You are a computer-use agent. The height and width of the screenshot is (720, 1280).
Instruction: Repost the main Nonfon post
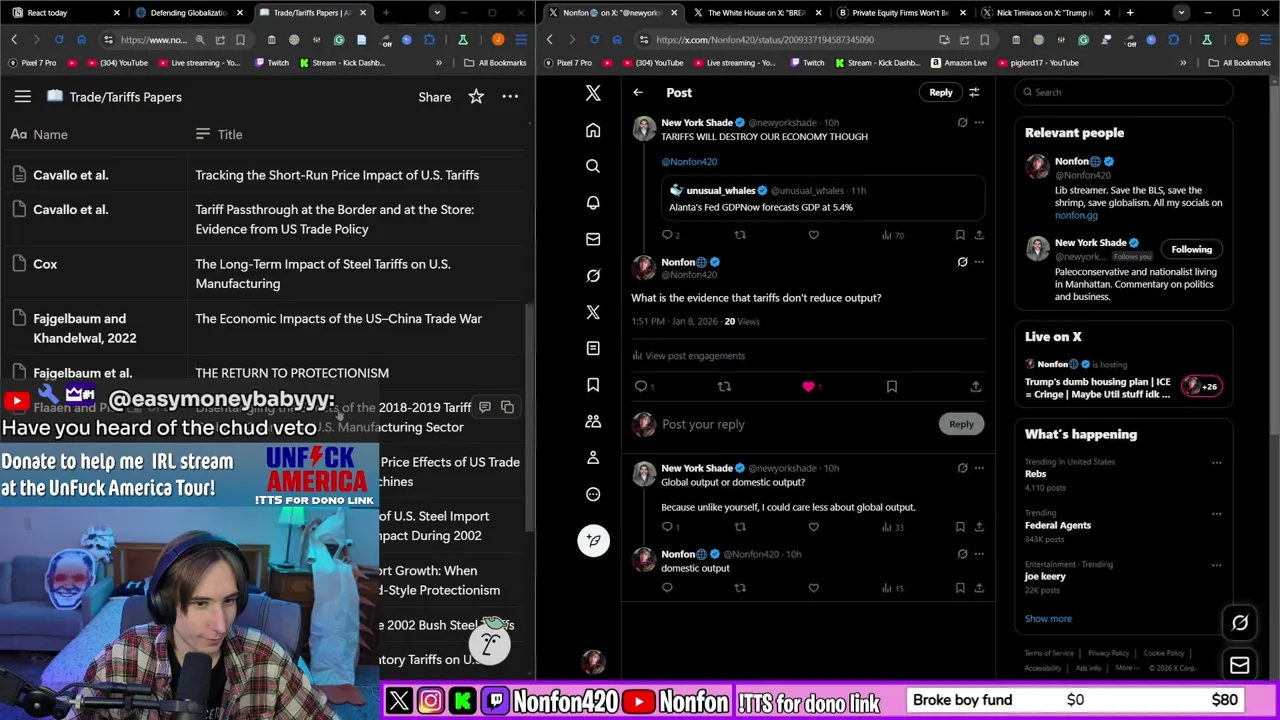click(725, 386)
